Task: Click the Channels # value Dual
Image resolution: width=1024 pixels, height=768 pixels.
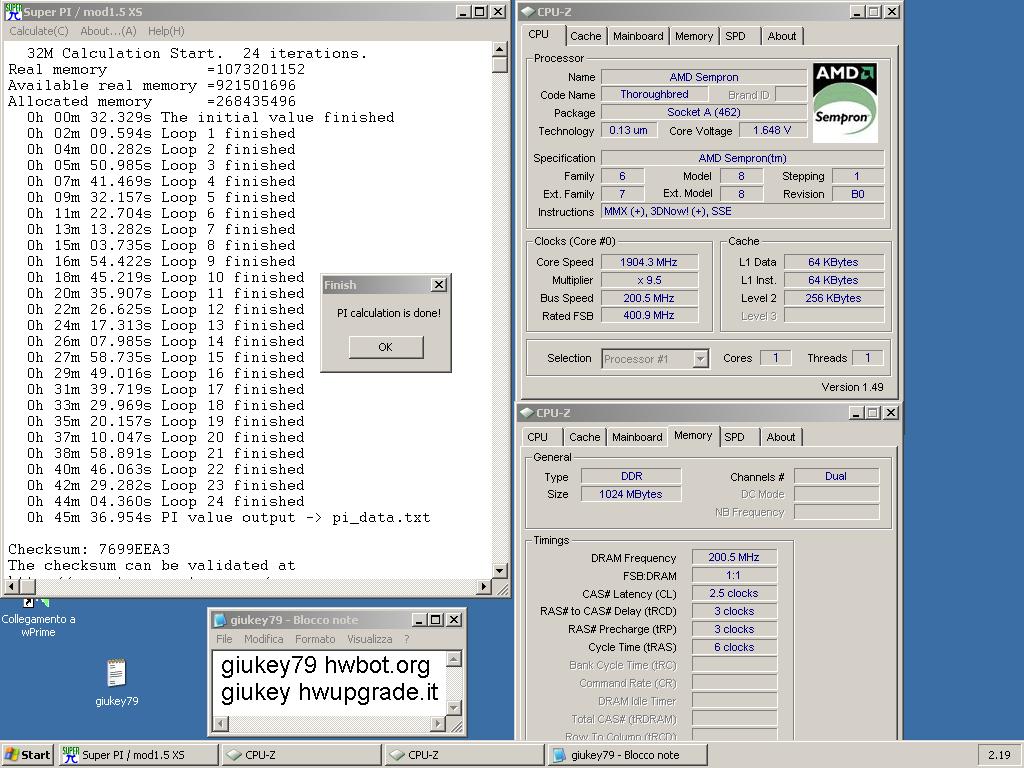Action: (836, 476)
